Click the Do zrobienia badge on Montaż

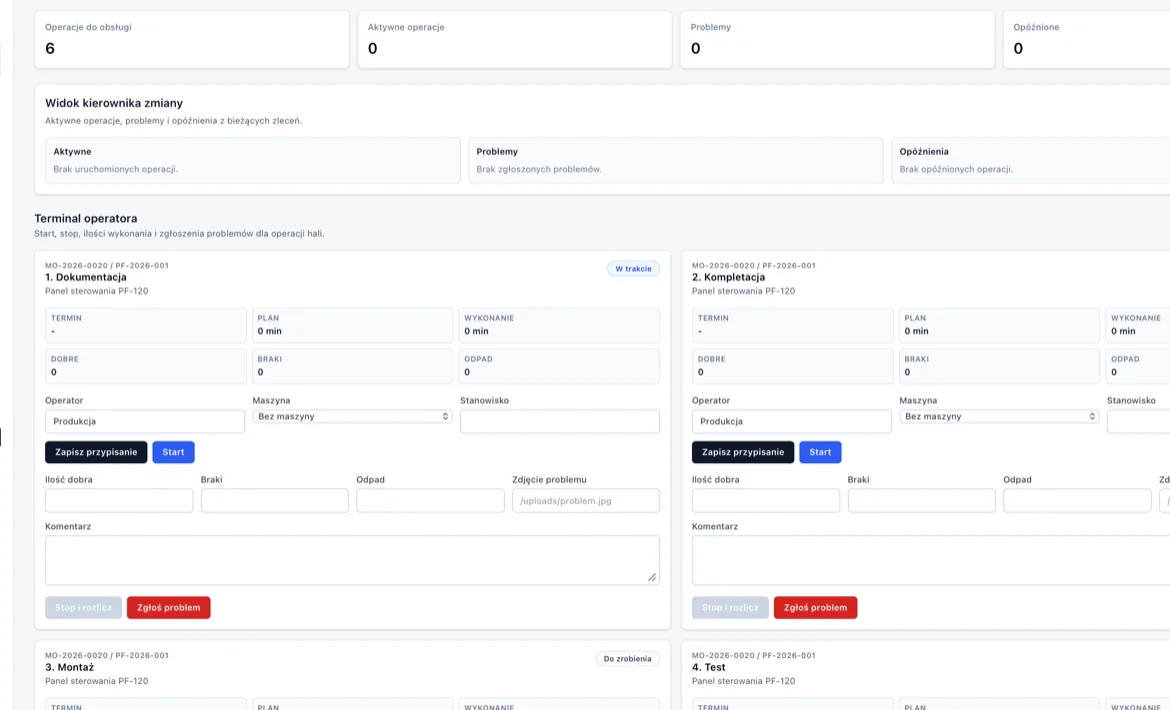pyautogui.click(x=628, y=659)
